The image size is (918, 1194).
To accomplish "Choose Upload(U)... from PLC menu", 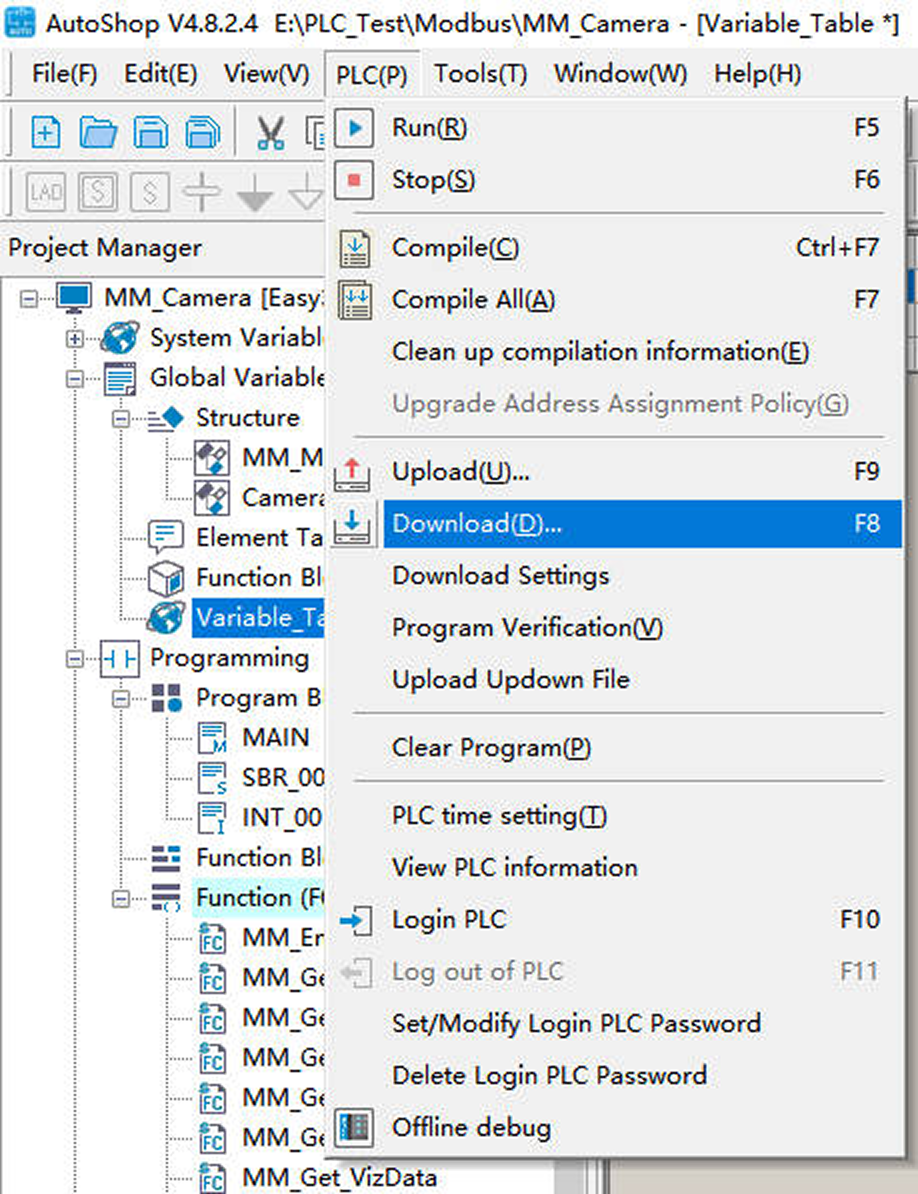I will [617, 472].
